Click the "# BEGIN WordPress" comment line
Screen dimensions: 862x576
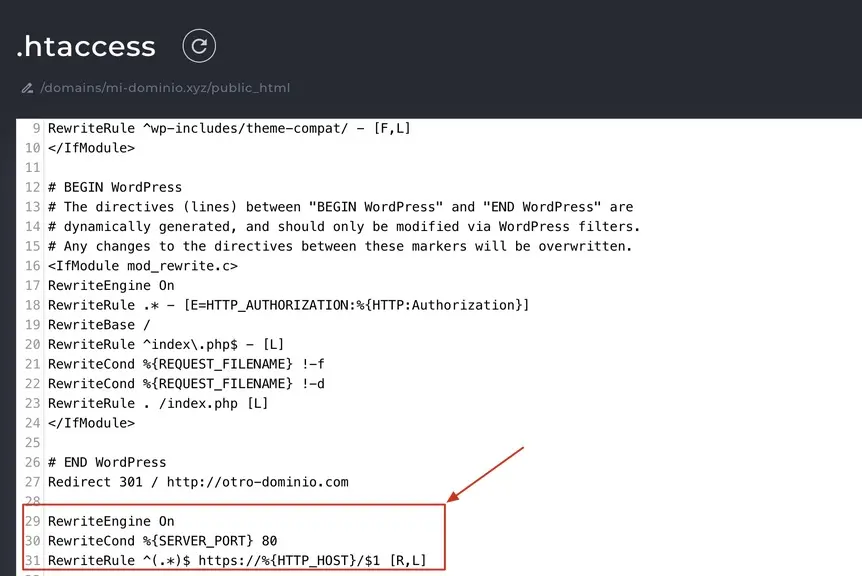(115, 187)
